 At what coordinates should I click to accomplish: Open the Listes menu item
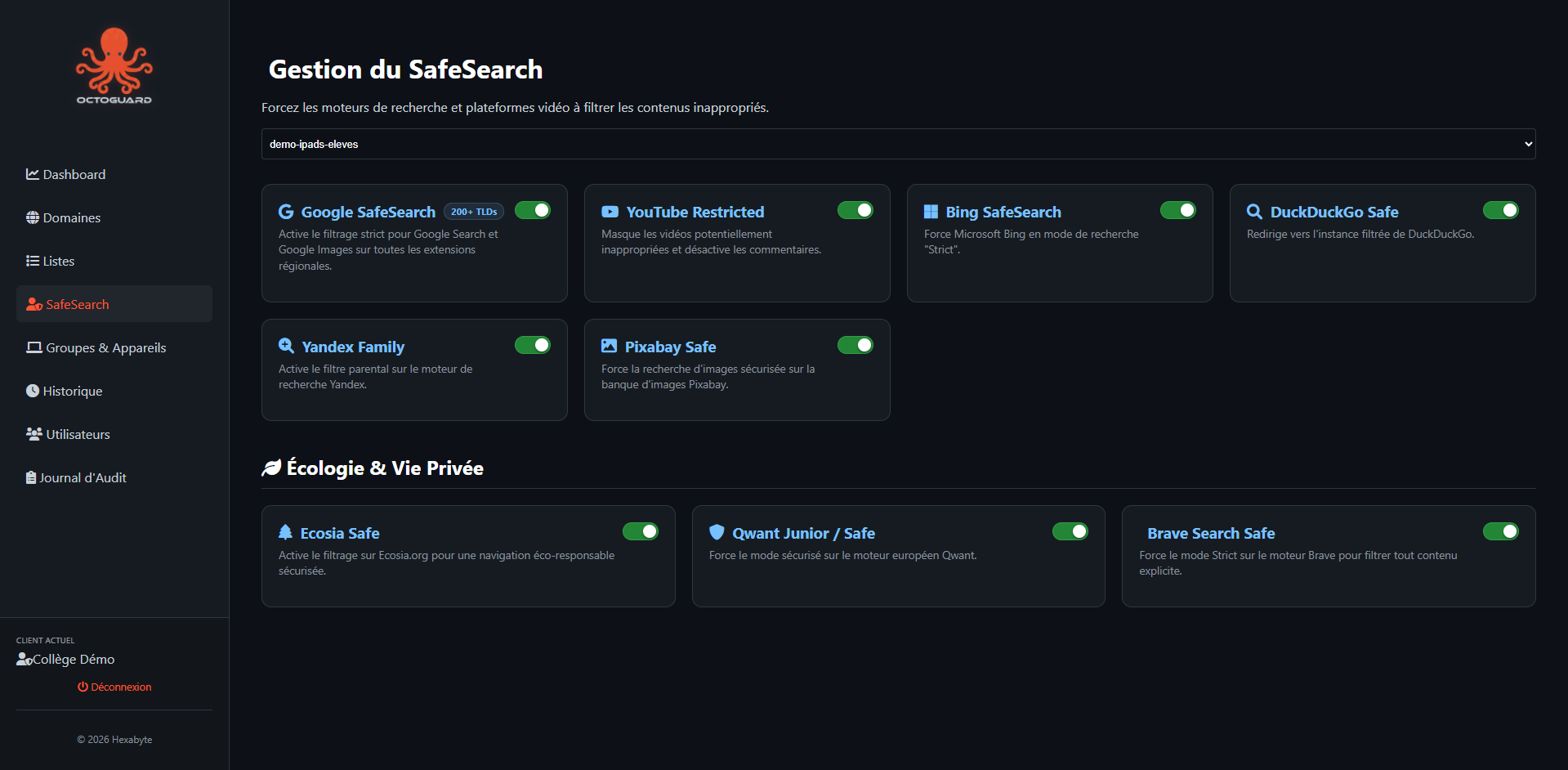[x=114, y=261]
